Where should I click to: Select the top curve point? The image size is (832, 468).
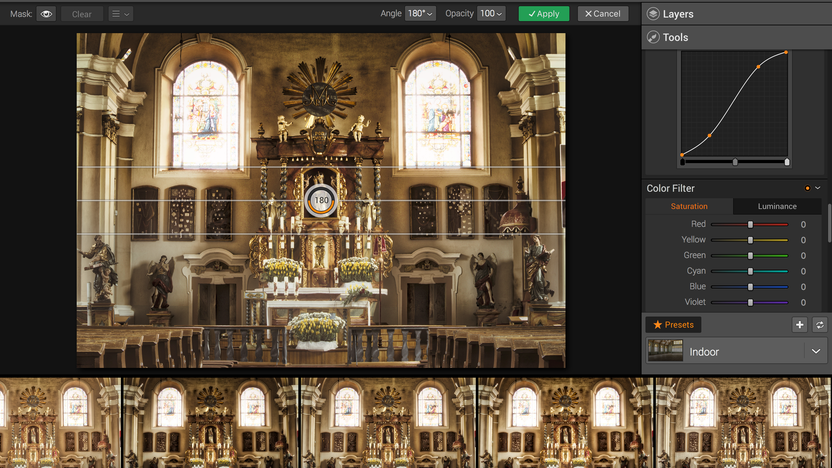pyautogui.click(x=786, y=53)
